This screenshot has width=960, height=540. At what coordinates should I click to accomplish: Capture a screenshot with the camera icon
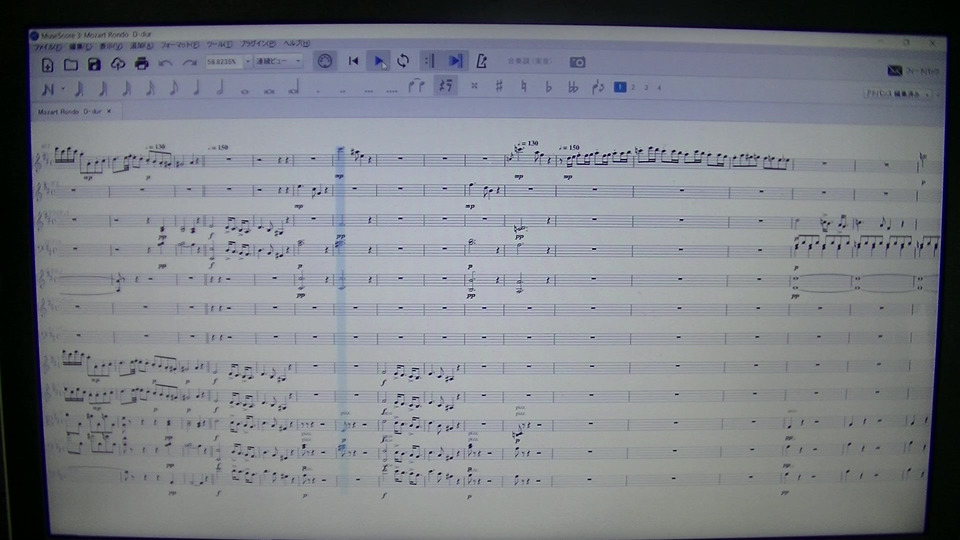point(577,62)
